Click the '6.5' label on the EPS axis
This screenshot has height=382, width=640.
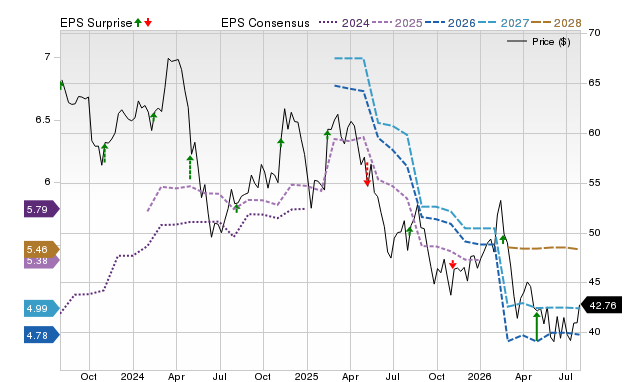pyautogui.click(x=42, y=120)
